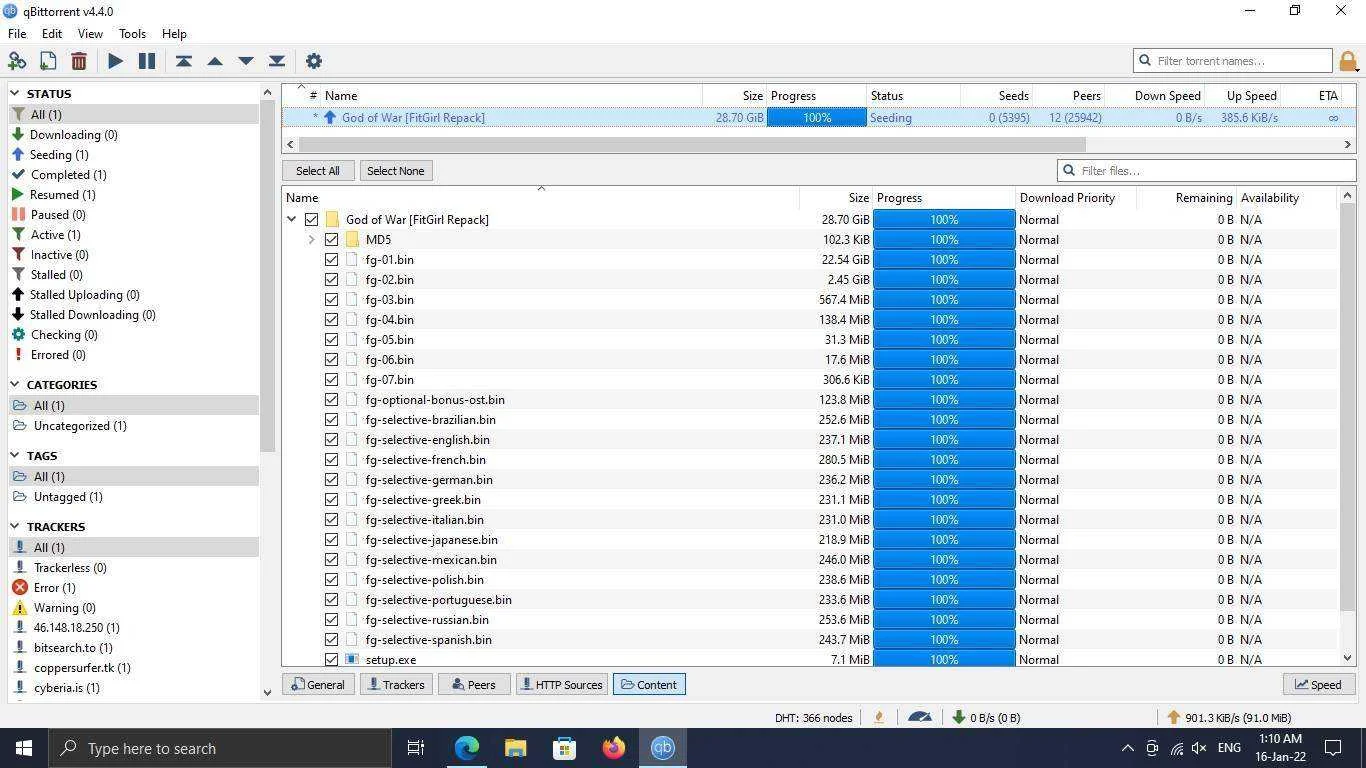Uncheck fg-selective-brazilian.bin
This screenshot has width=1366, height=768.
point(331,419)
